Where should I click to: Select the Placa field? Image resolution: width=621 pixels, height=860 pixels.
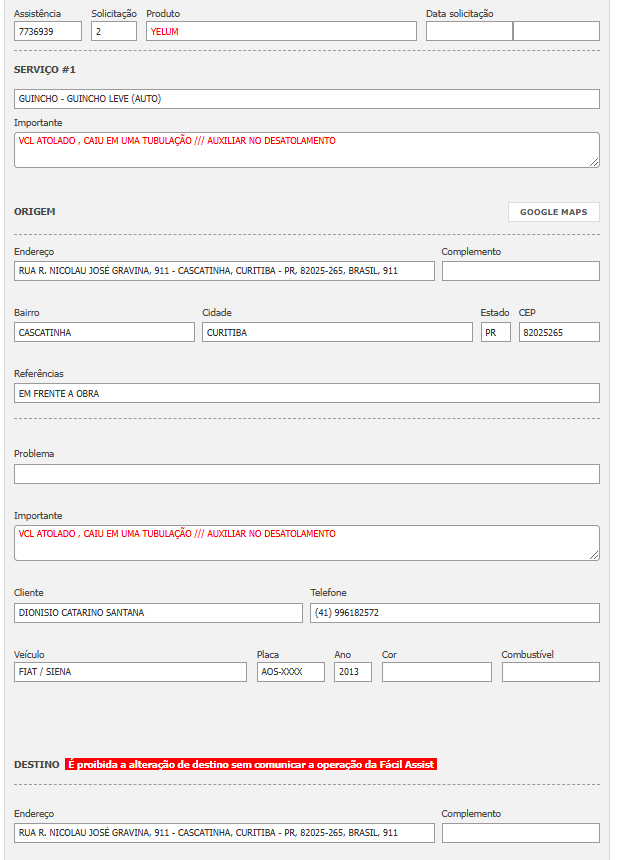tap(290, 672)
